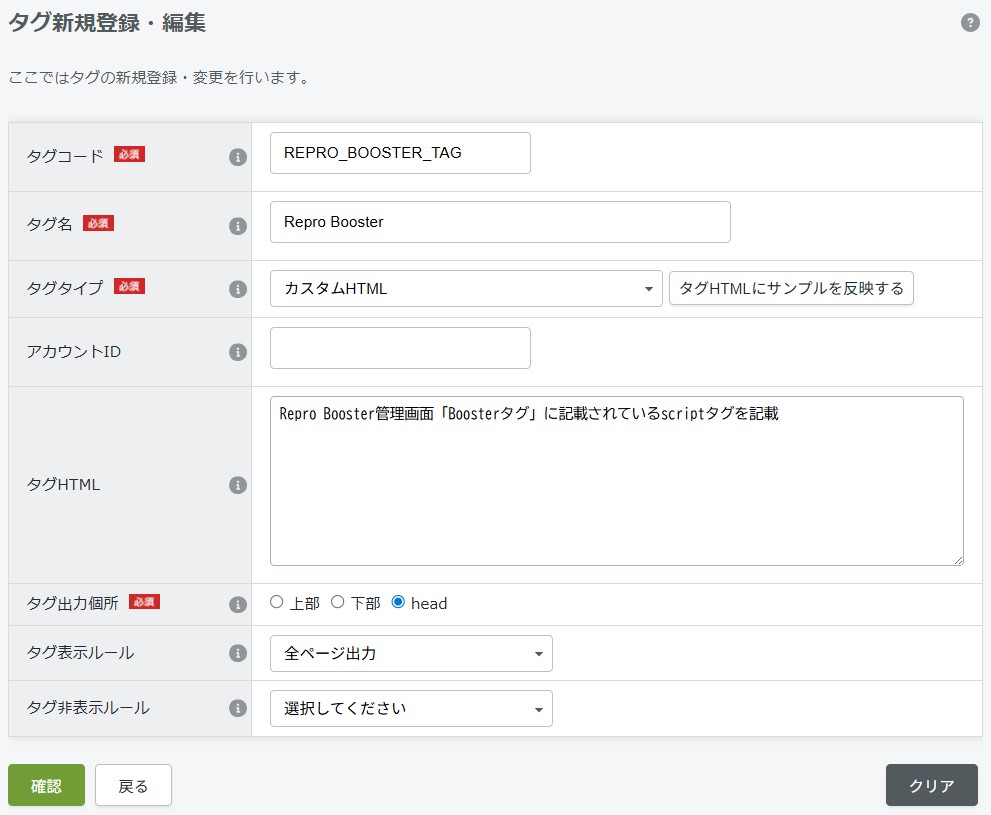Click the タグ非表示ルール label text
The image size is (991, 815).
click(x=88, y=708)
